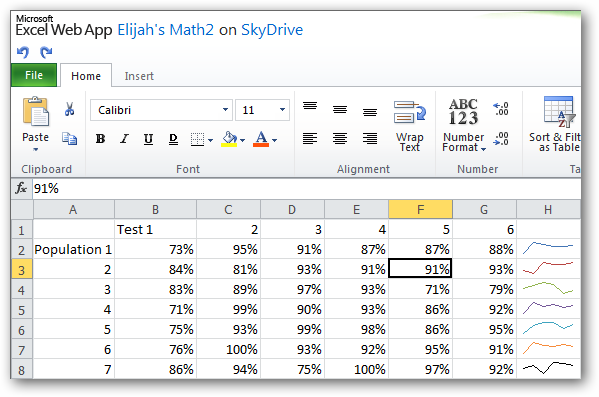
Task: Center text horizontally with align icon
Action: (x=340, y=138)
